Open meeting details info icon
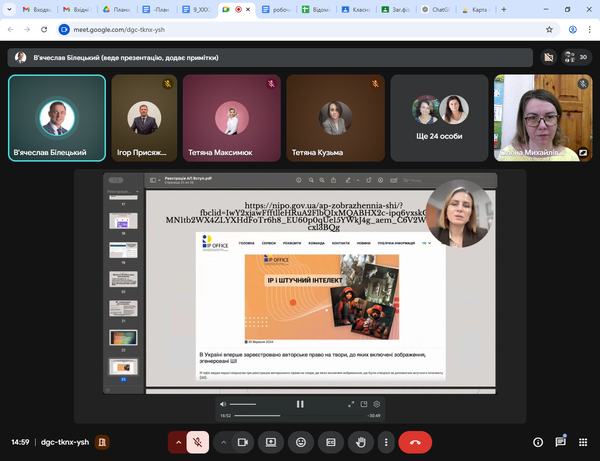600x461 pixels. tap(538, 441)
